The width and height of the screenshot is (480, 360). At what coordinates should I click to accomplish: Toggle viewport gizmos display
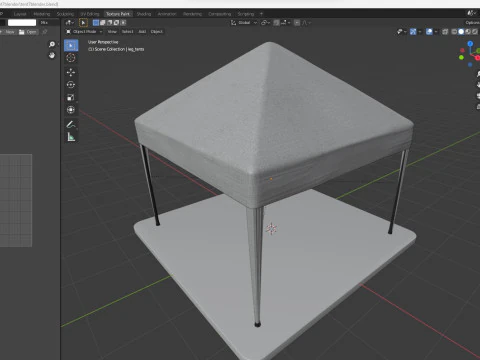[413, 32]
